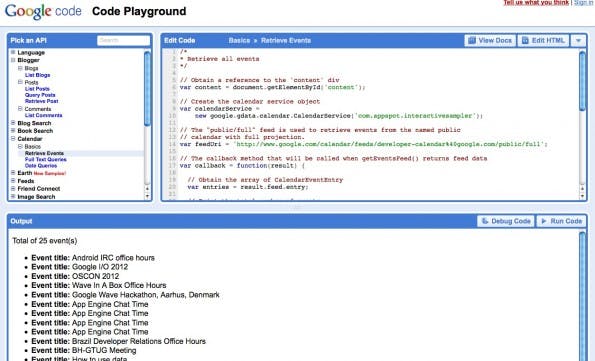This screenshot has height=361, width=595.
Task: Click the API list scrollbar thumb
Action: [x=147, y=88]
